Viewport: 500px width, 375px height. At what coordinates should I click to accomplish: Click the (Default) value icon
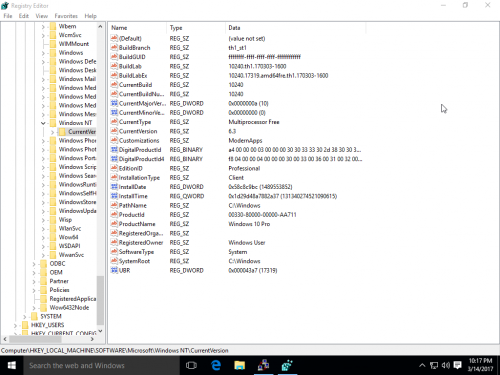114,38
